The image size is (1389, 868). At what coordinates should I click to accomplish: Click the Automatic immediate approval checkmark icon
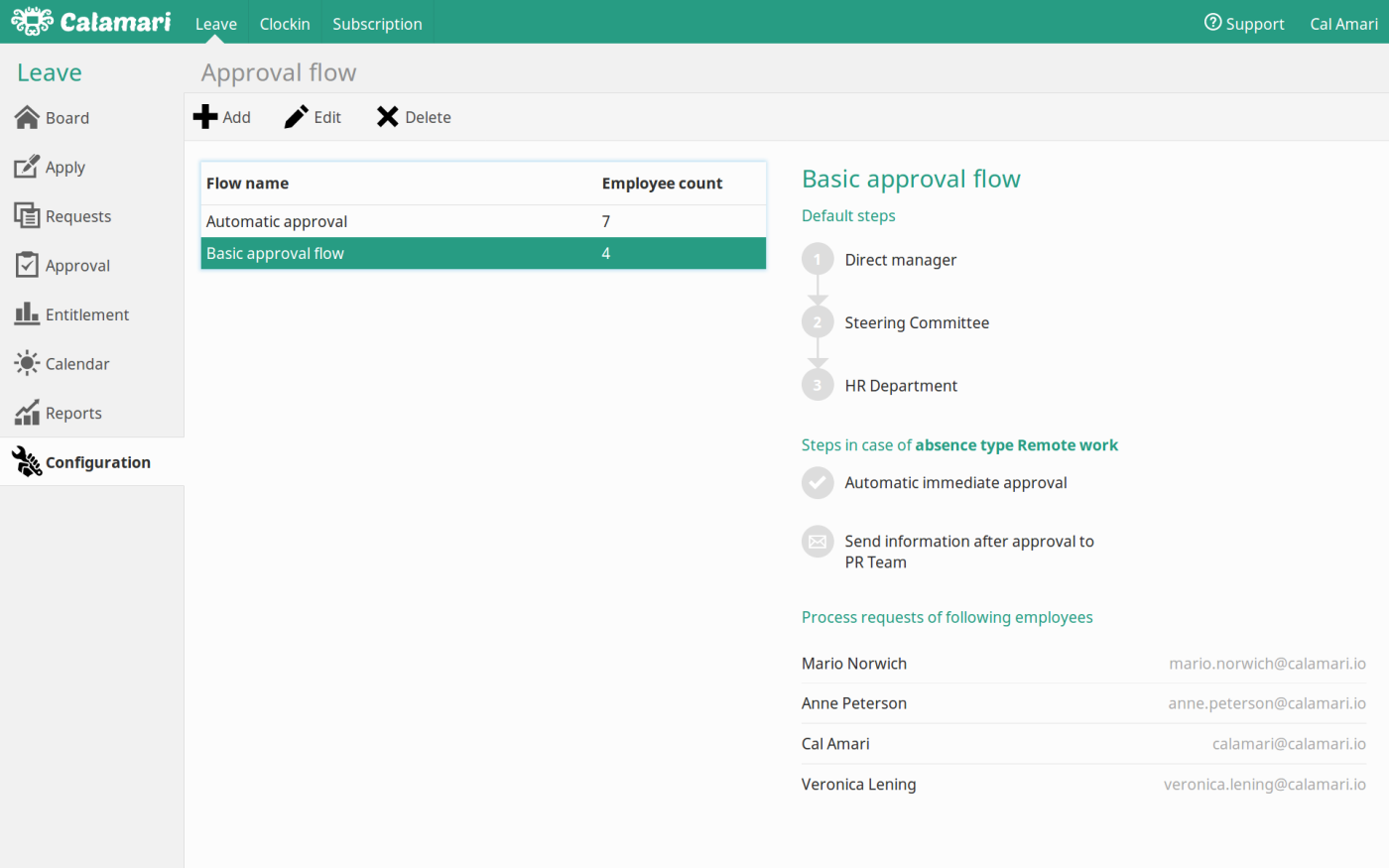click(x=818, y=483)
